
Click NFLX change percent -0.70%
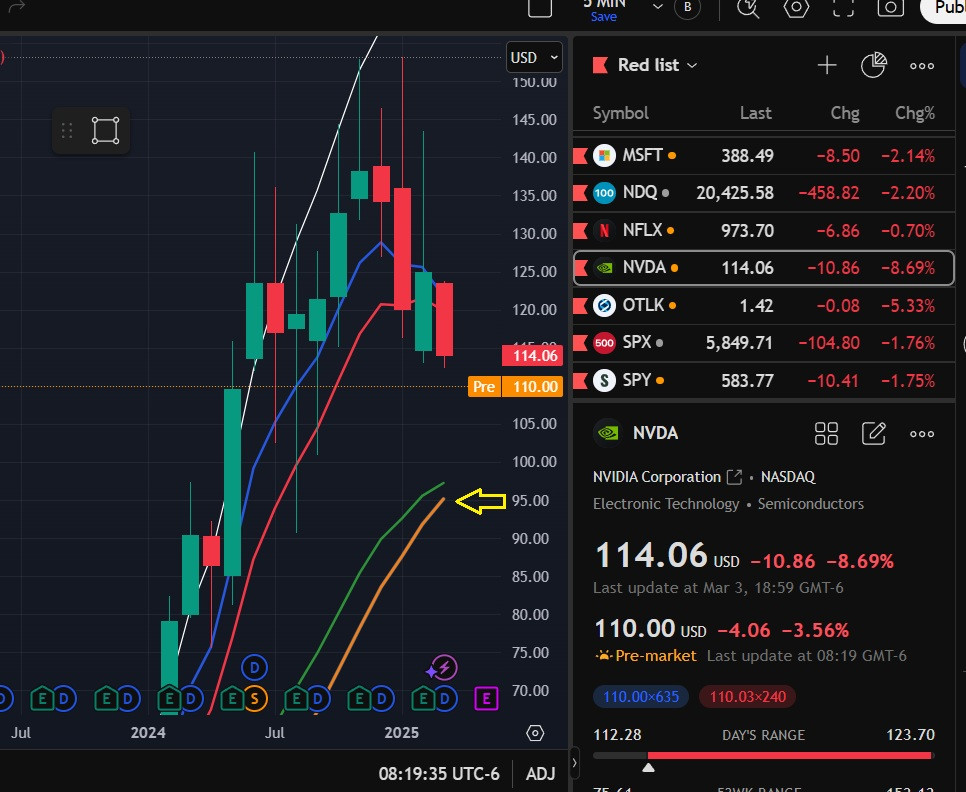[907, 231]
